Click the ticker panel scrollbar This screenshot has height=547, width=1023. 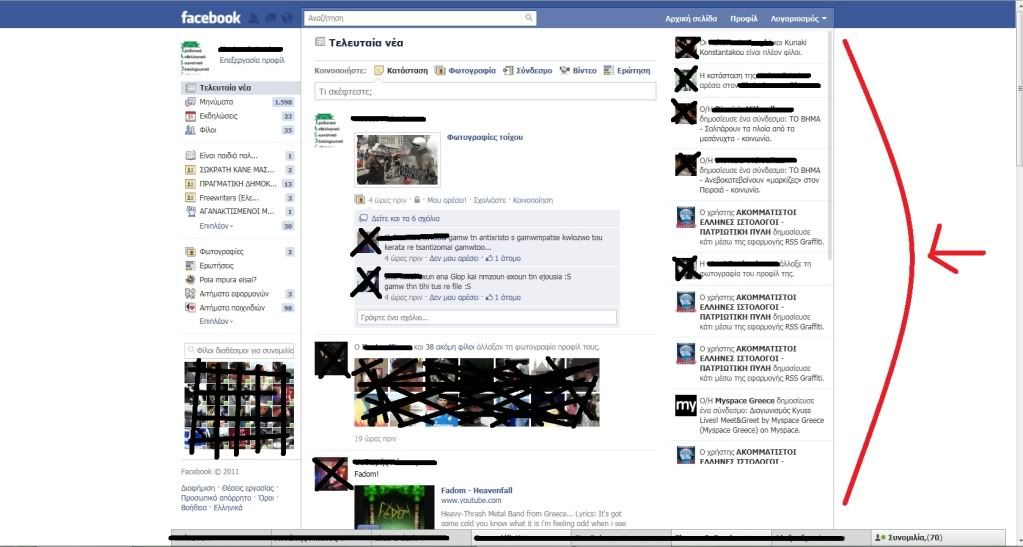830,144
